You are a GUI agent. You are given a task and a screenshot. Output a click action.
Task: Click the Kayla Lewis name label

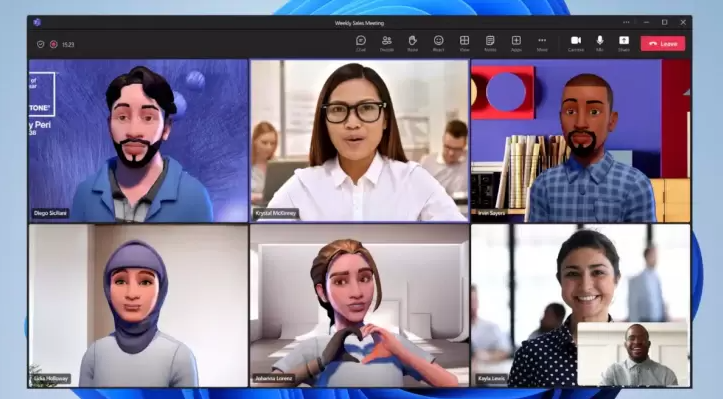click(x=491, y=379)
